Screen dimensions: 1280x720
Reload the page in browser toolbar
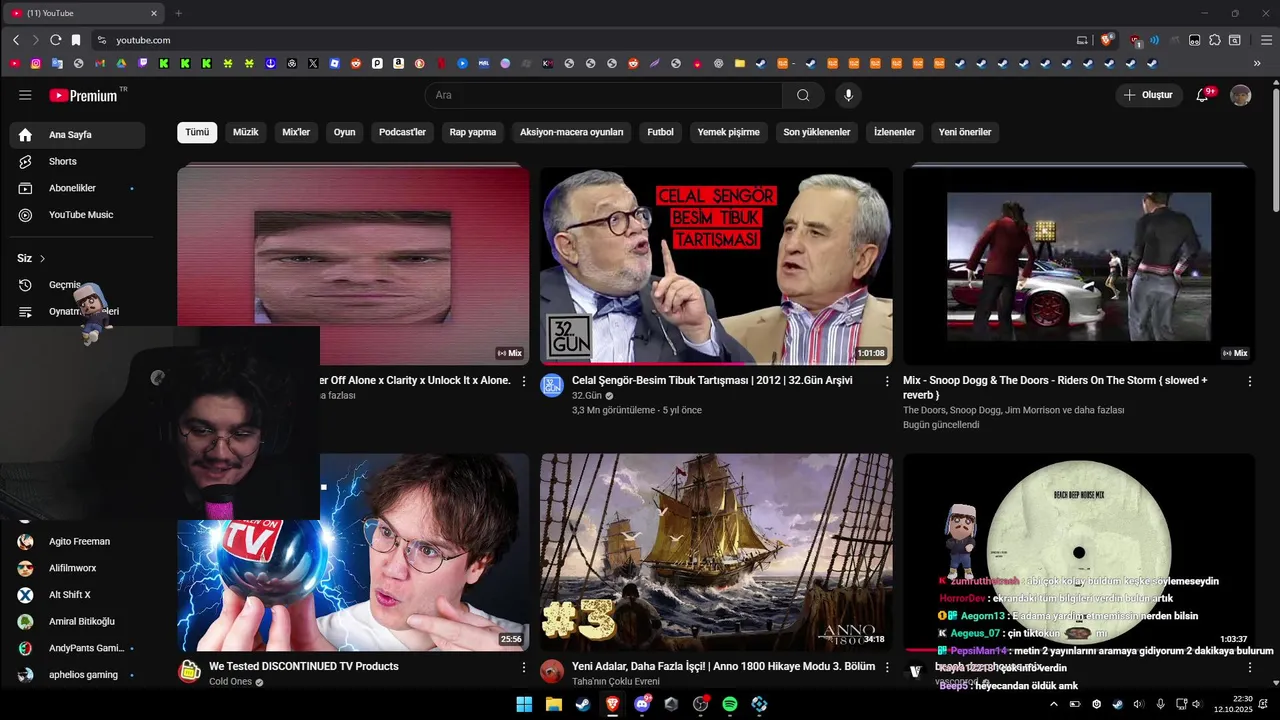55,40
